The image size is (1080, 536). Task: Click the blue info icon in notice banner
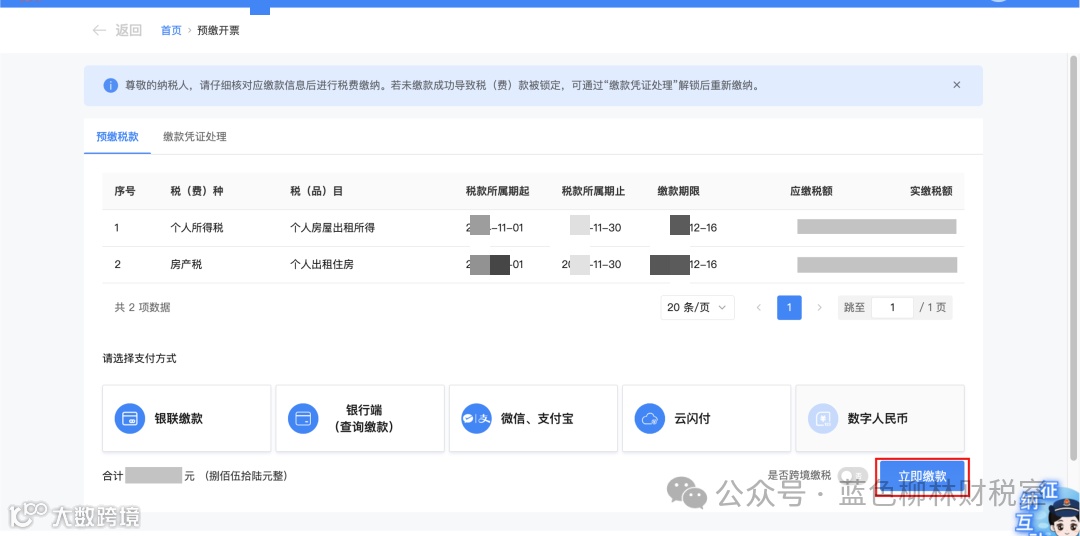pyautogui.click(x=110, y=85)
